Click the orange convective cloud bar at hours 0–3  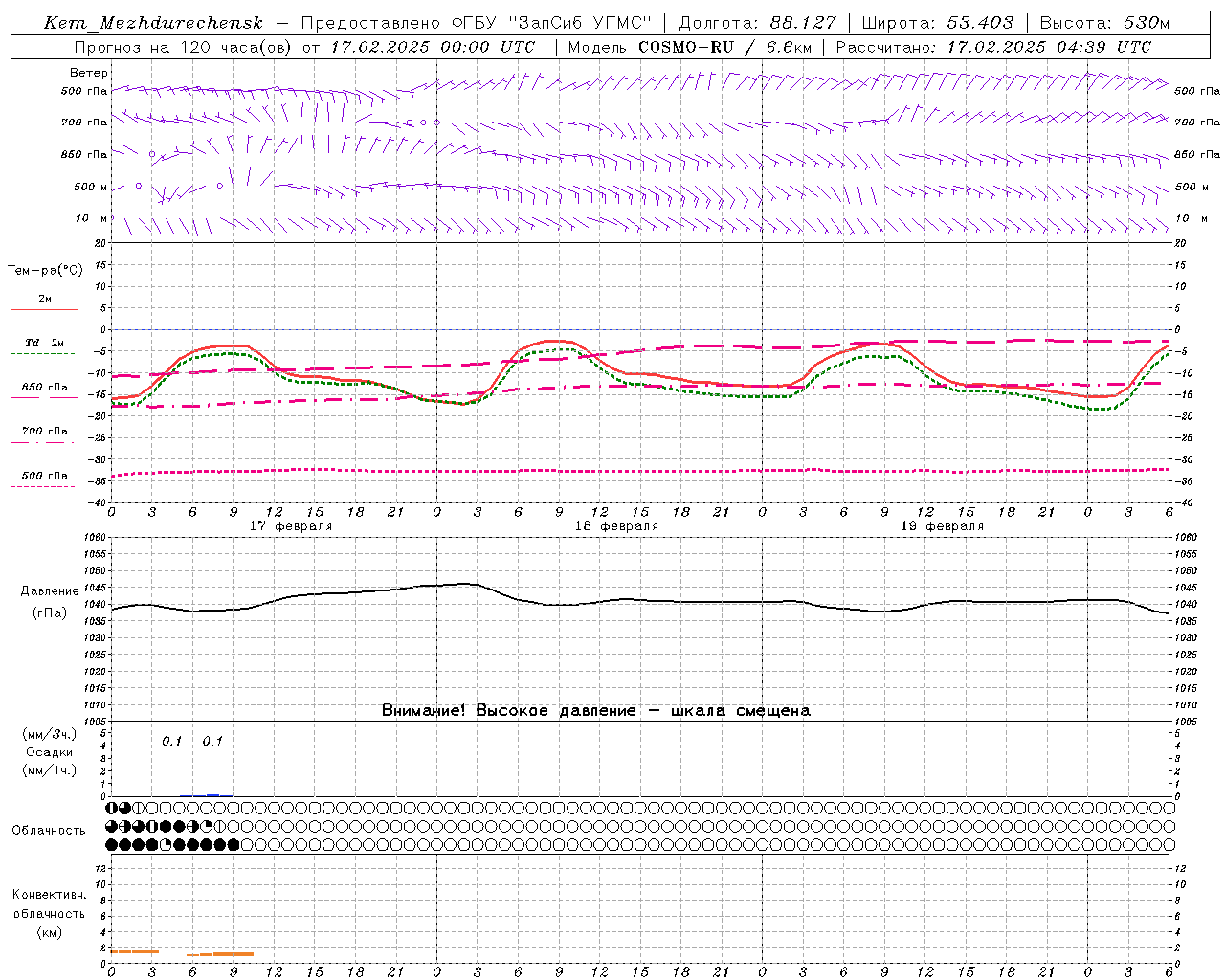(135, 951)
